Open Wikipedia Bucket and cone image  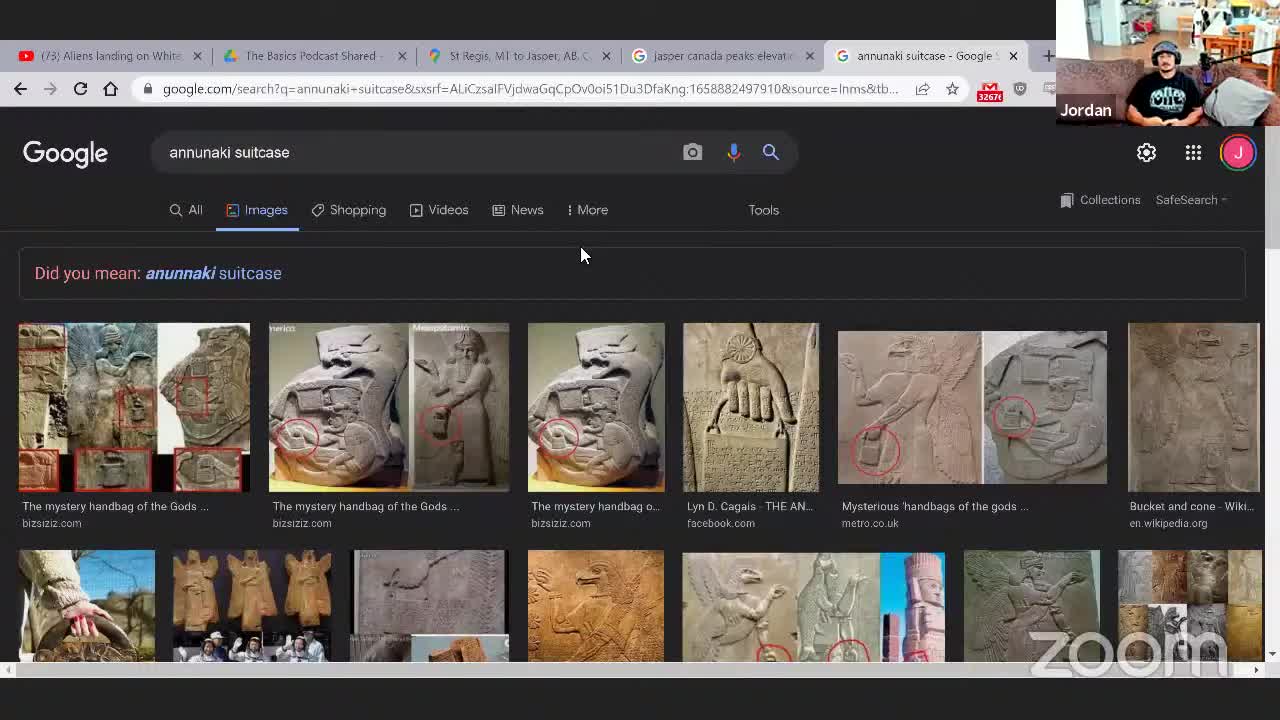pos(1194,407)
